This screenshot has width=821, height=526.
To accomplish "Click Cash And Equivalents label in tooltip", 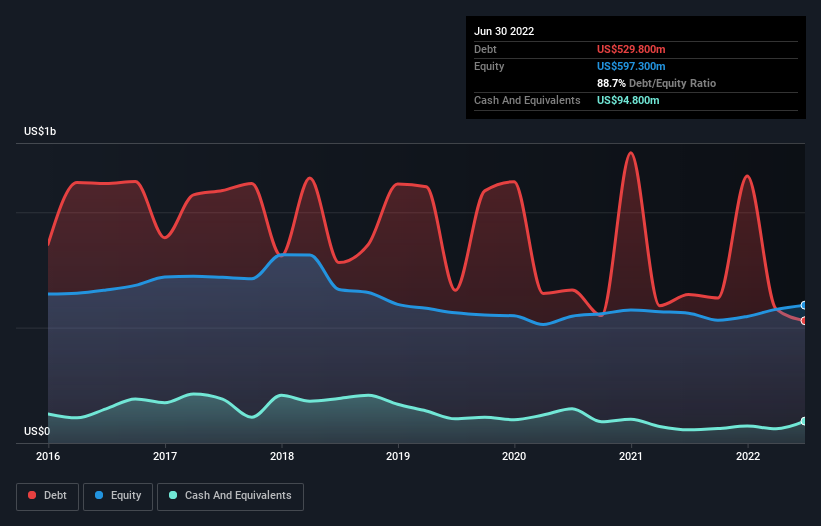I will [x=527, y=100].
